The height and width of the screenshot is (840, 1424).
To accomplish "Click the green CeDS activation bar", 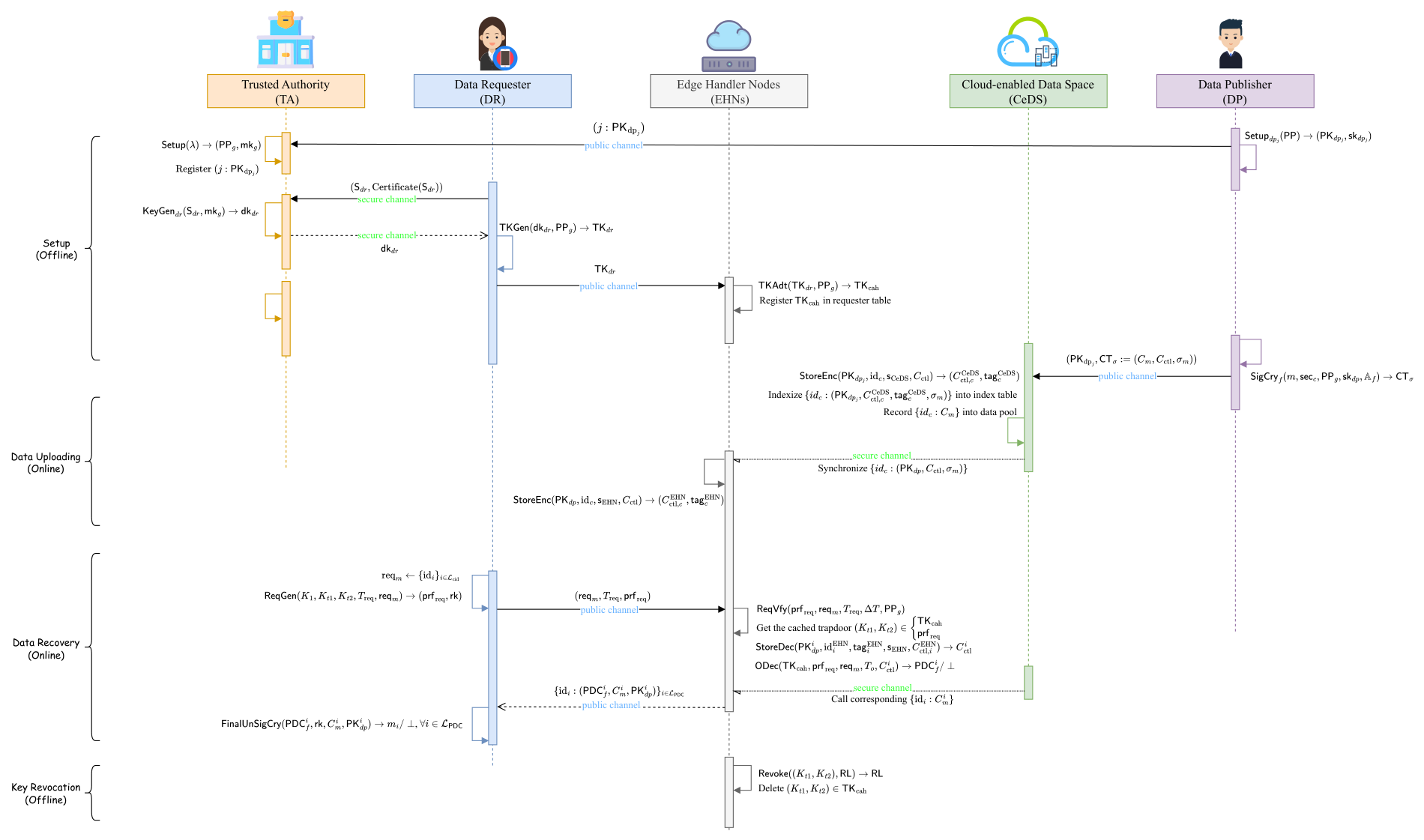I will (x=1028, y=408).
